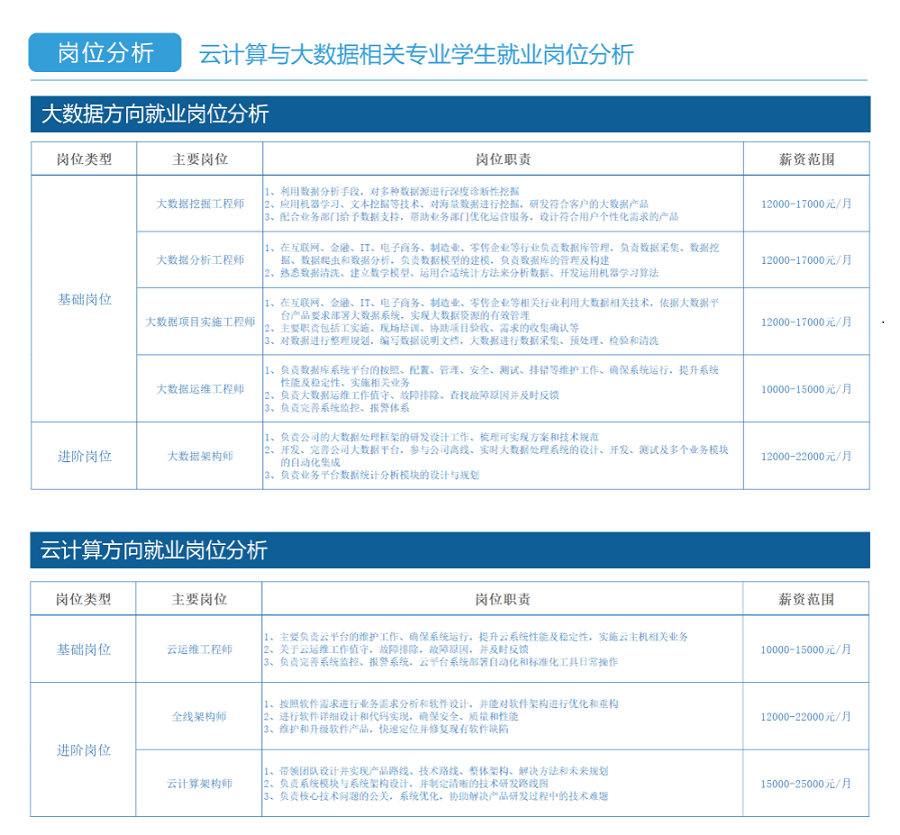Image resolution: width=900 pixels, height=835 pixels.
Task: Click 岗位职责 header in the cloud computing table
Action: point(502,599)
